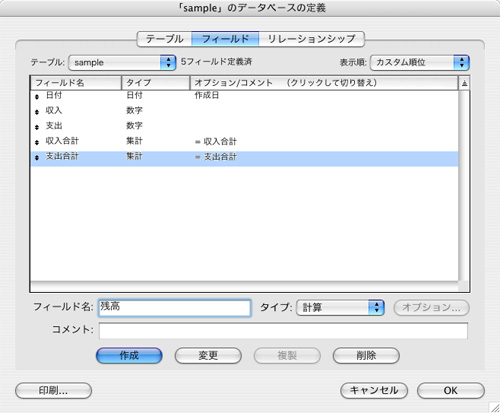Click the キャンセル button
The image size is (500, 413).
tap(374, 390)
